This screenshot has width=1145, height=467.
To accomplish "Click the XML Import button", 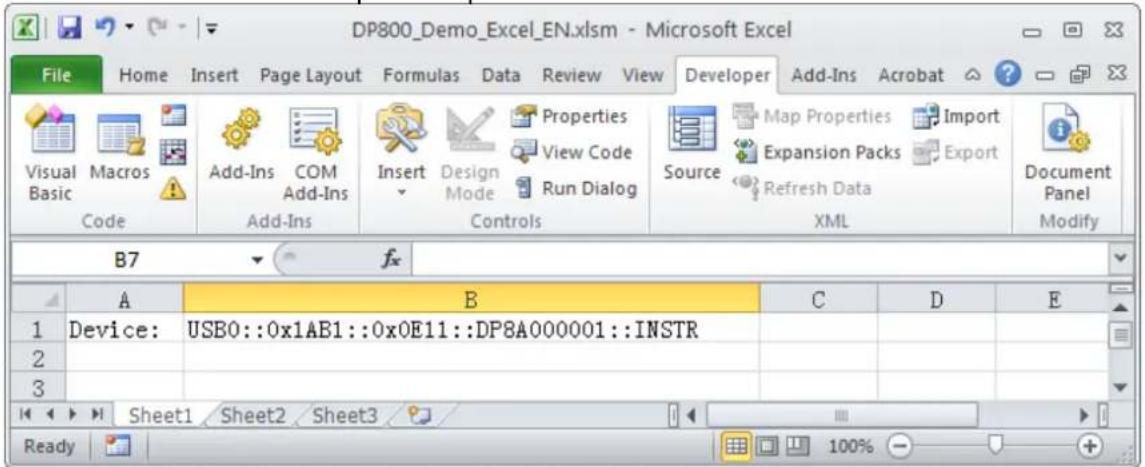I will click(x=955, y=116).
